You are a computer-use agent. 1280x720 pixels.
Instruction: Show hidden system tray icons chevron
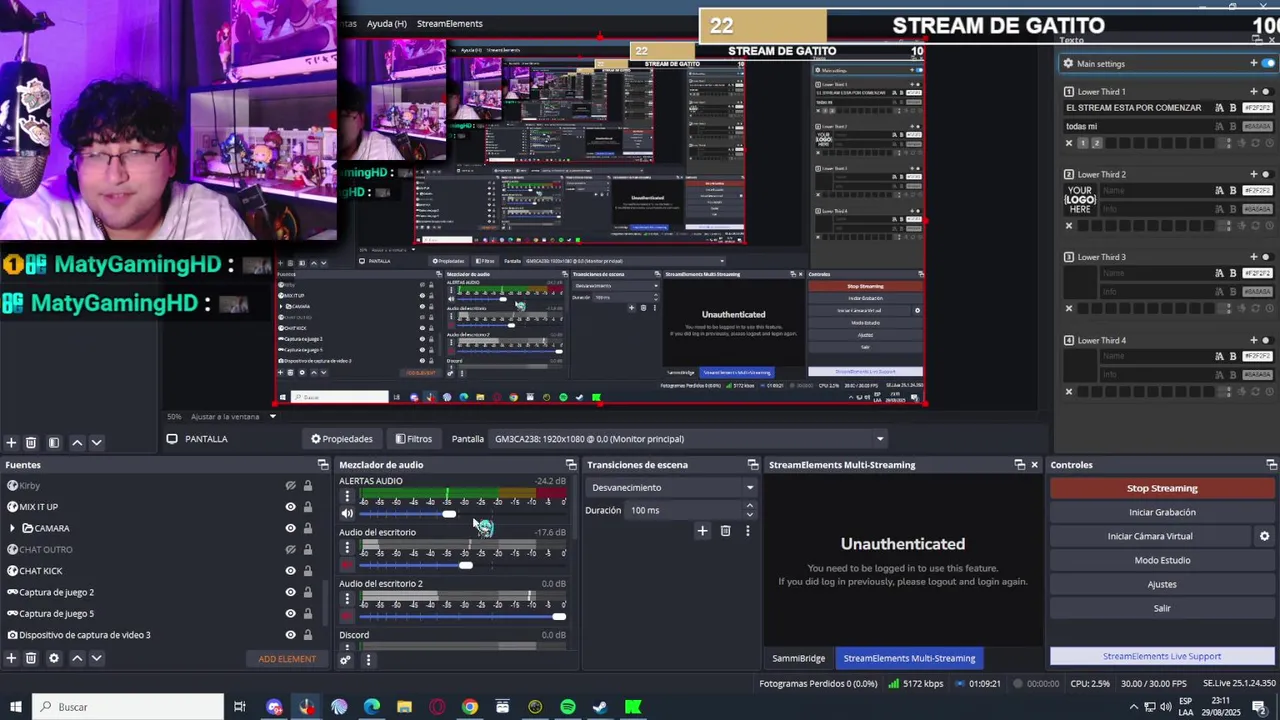click(1133, 707)
